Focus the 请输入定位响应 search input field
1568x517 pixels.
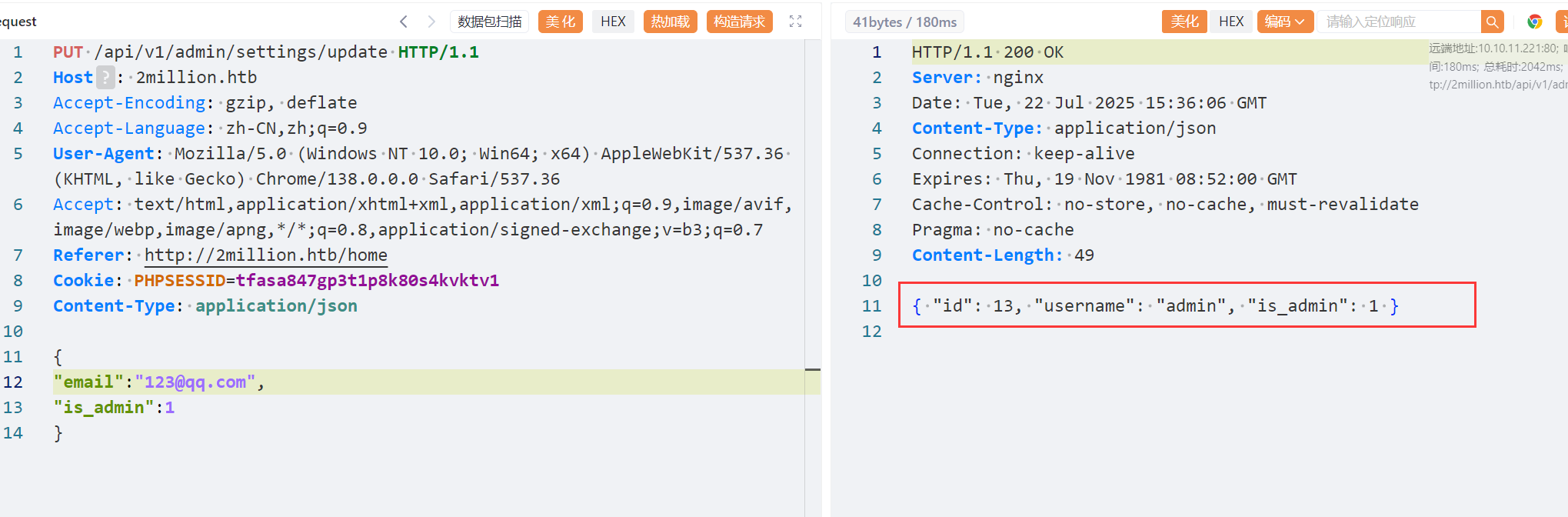pyautogui.click(x=1398, y=22)
